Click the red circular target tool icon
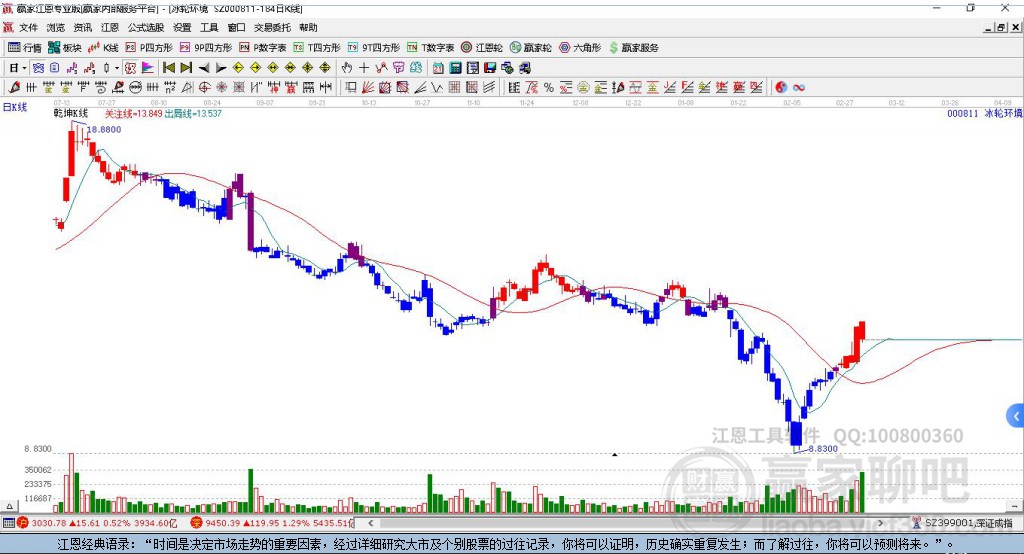This screenshot has width=1024, height=554. 204,87
